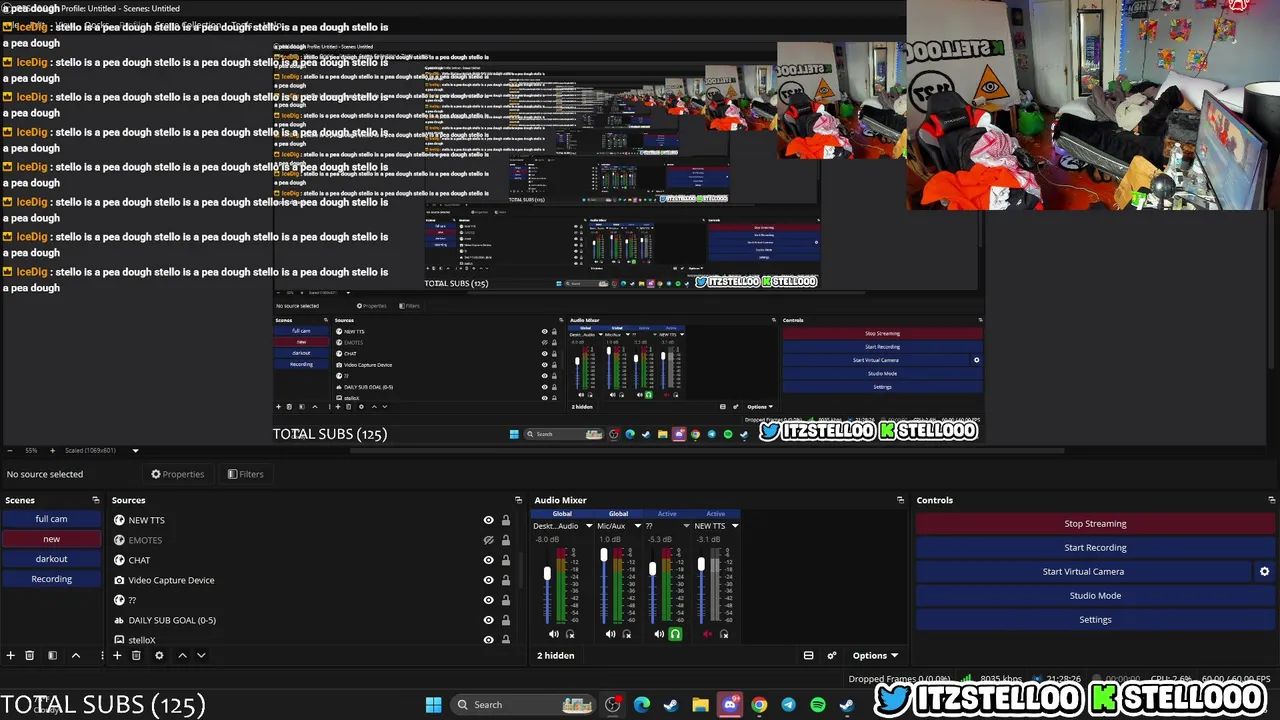Switch to the darkout scene
1280x720 pixels.
(51, 559)
